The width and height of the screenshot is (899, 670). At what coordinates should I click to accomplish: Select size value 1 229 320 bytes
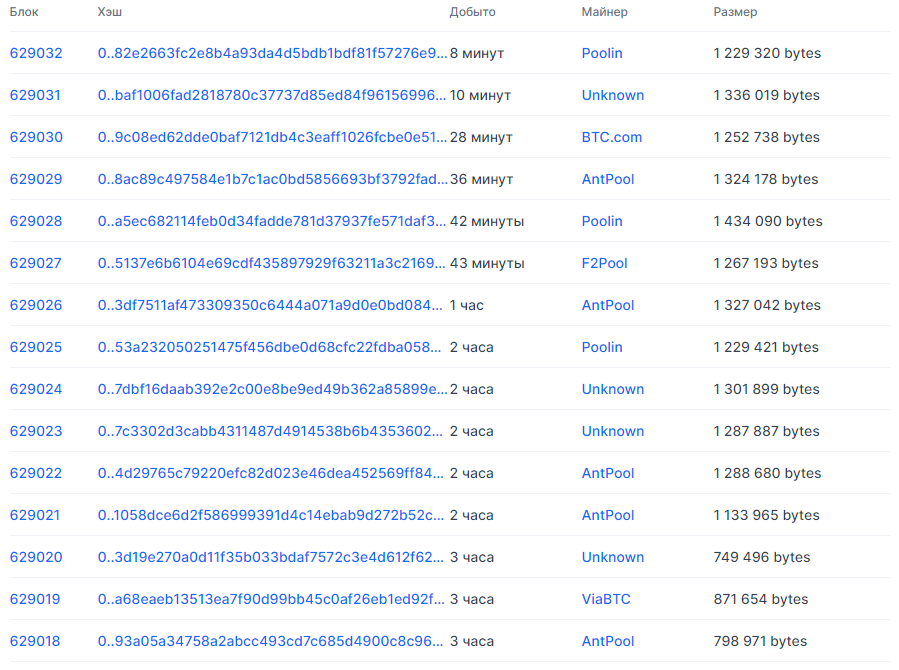tap(767, 53)
